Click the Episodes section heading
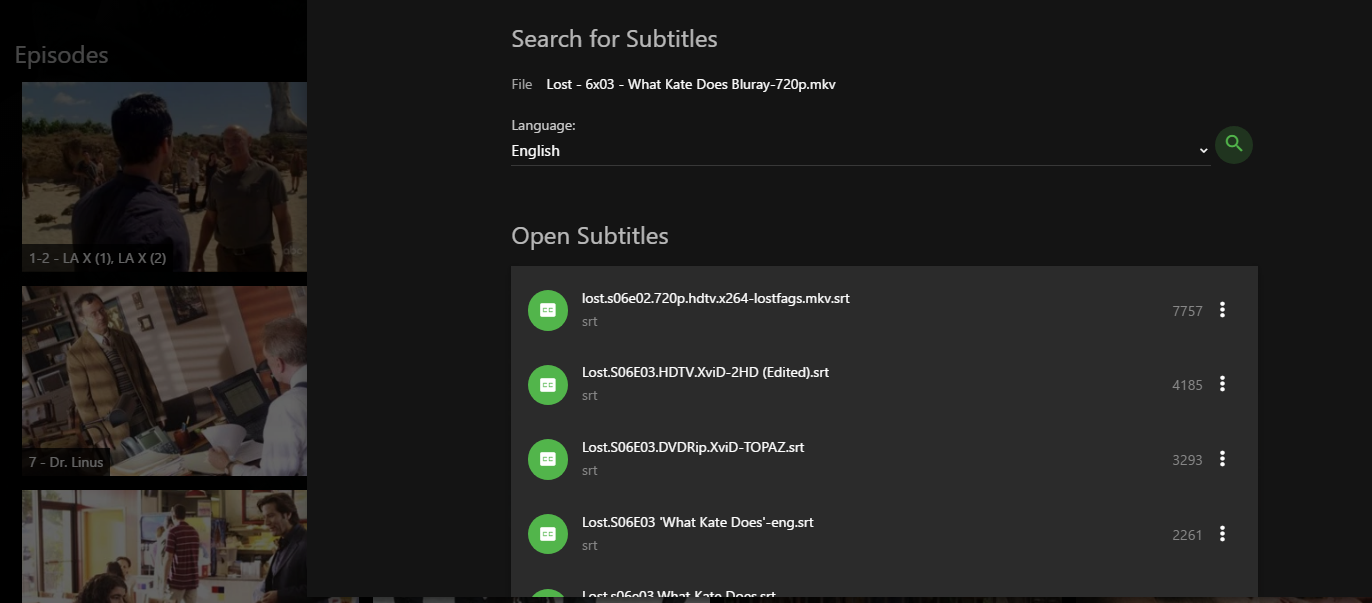The image size is (1372, 603). point(61,55)
